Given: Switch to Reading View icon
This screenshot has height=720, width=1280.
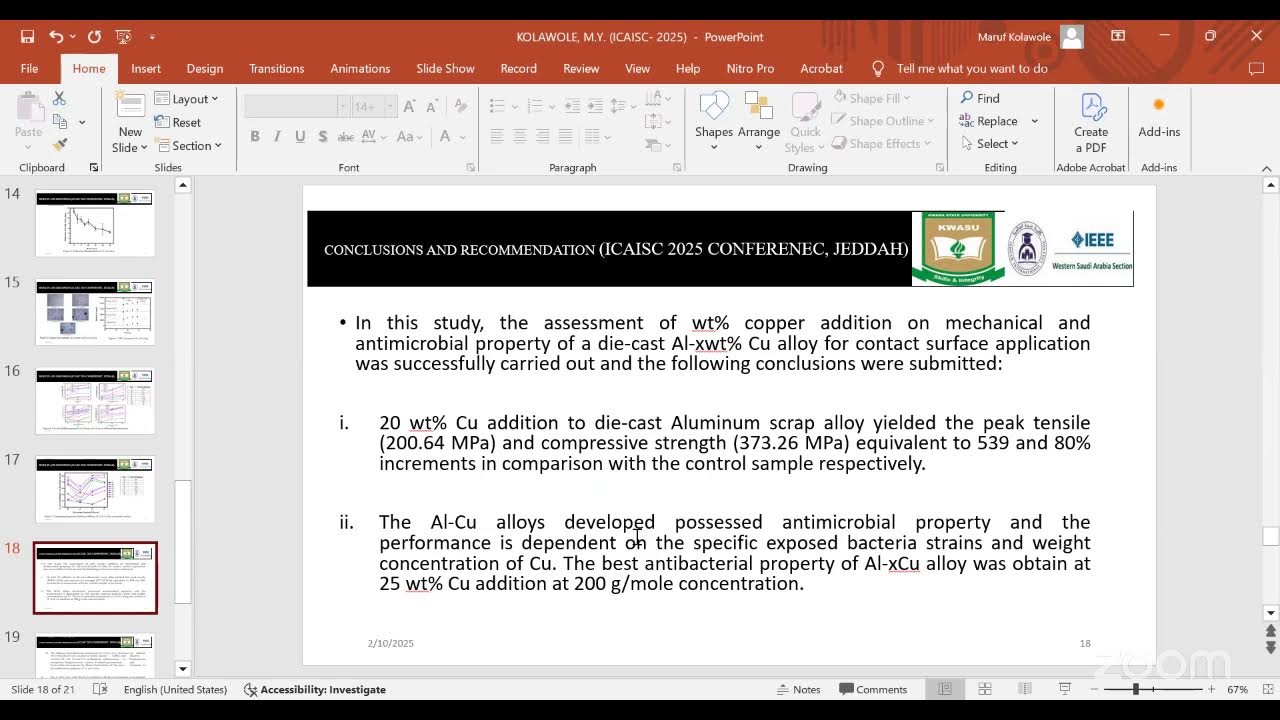Looking at the screenshot, I should coord(1025,689).
